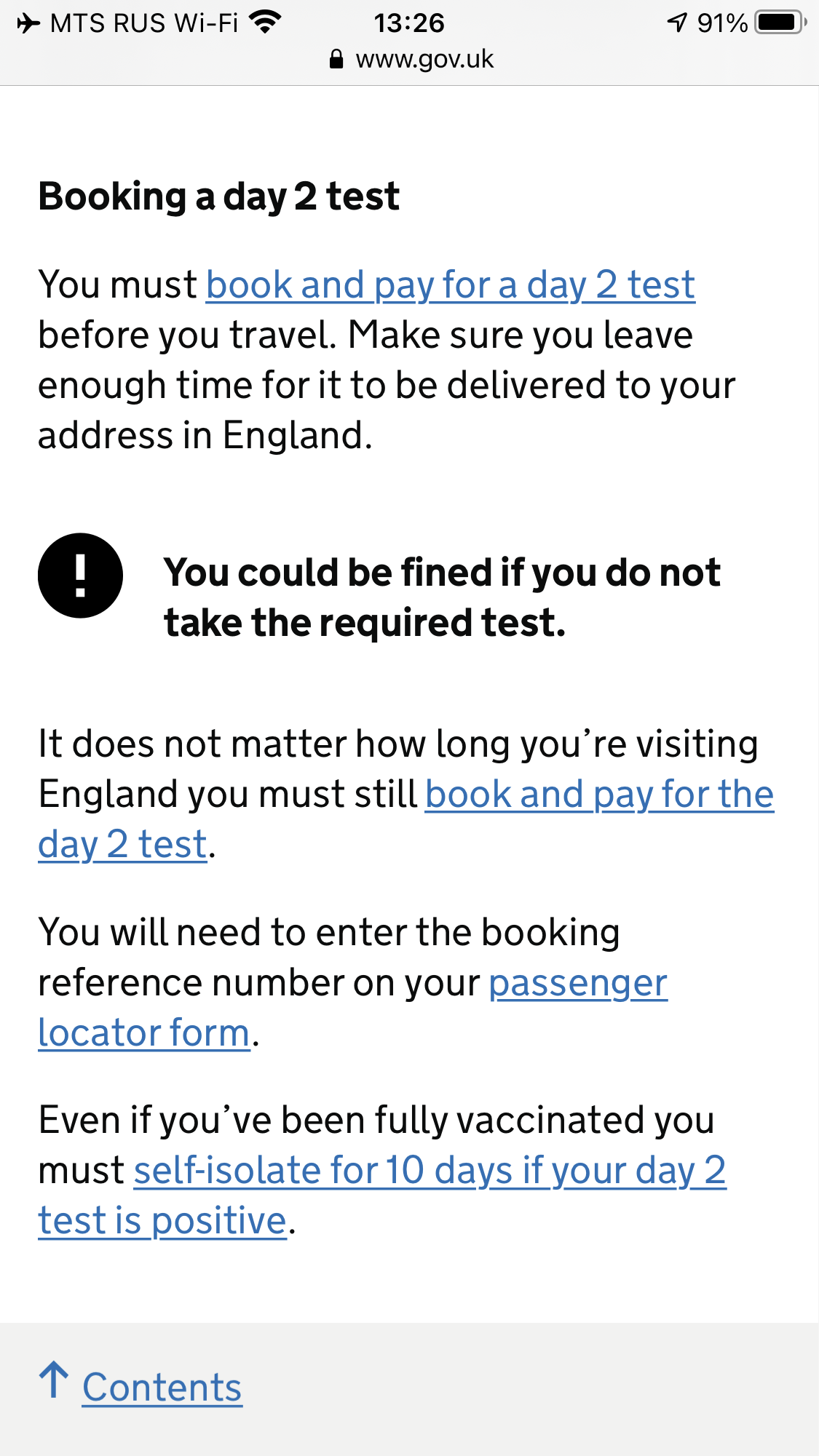Tap the MTS RUS Wi-Fi carrier label

143,23
